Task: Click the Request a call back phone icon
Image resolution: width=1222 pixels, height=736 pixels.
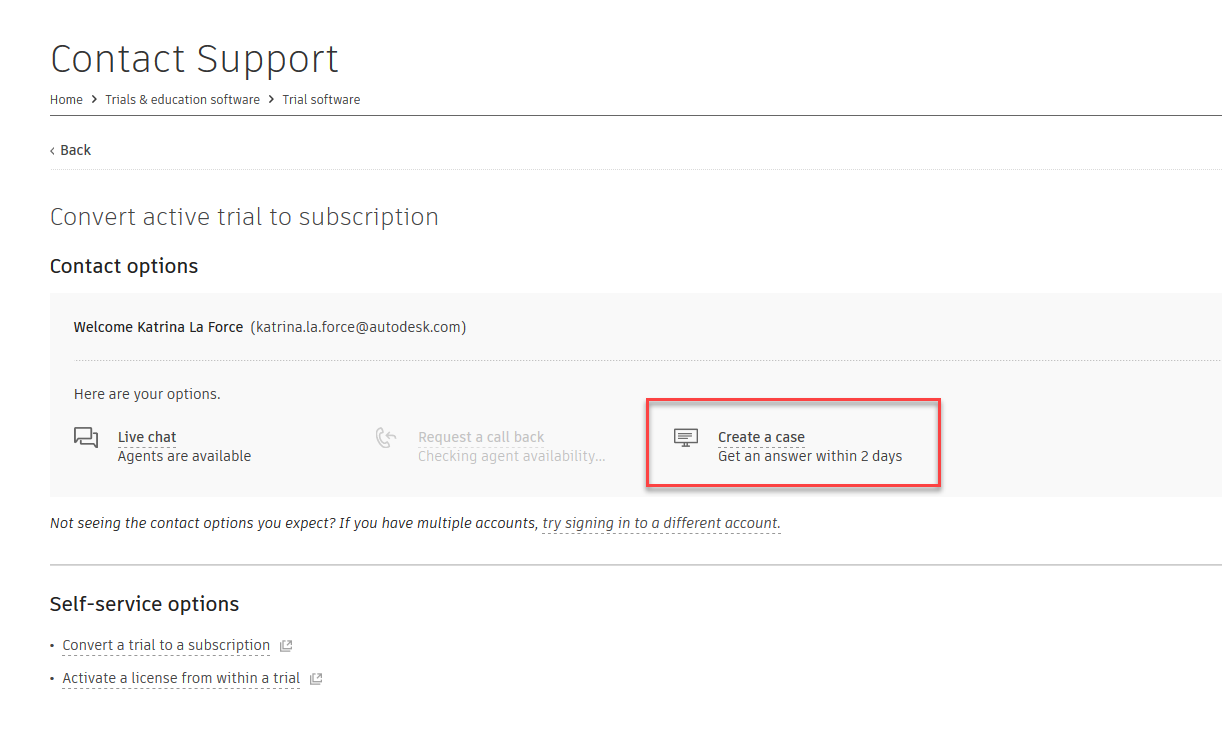Action: pos(386,437)
